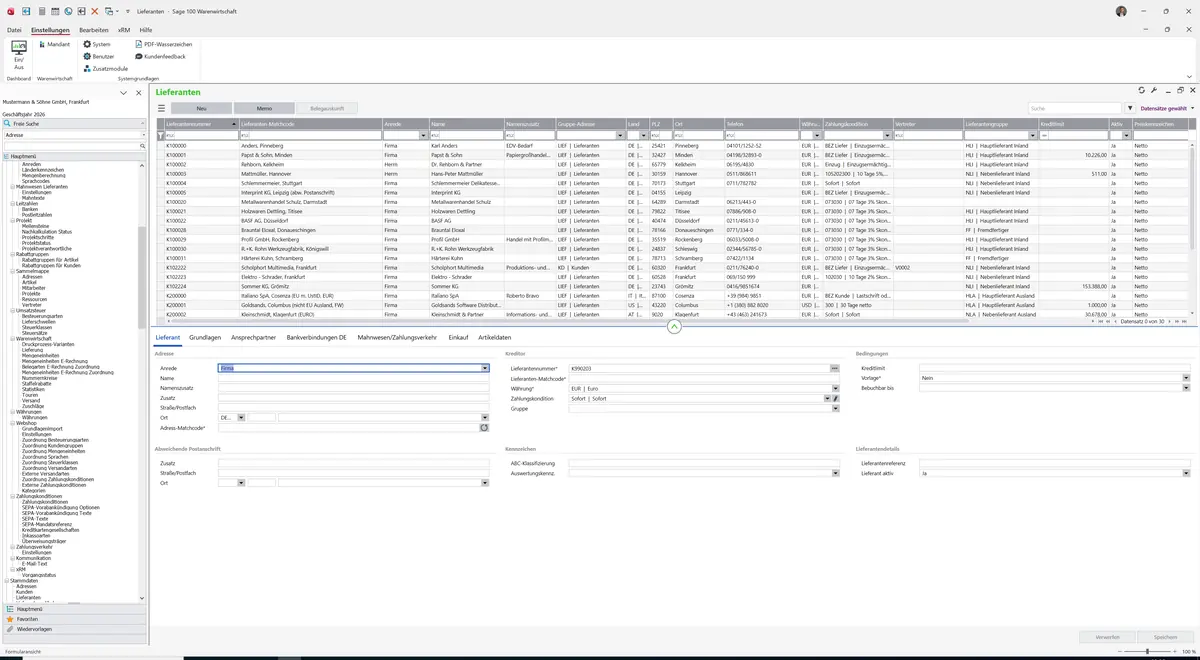Click the Memo button
Image resolution: width=1200 pixels, height=660 pixels.
click(264, 108)
